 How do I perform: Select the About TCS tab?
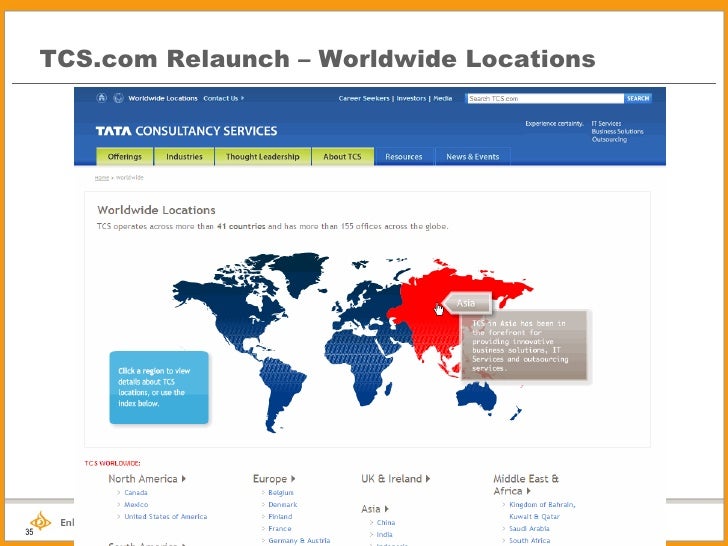tap(342, 156)
